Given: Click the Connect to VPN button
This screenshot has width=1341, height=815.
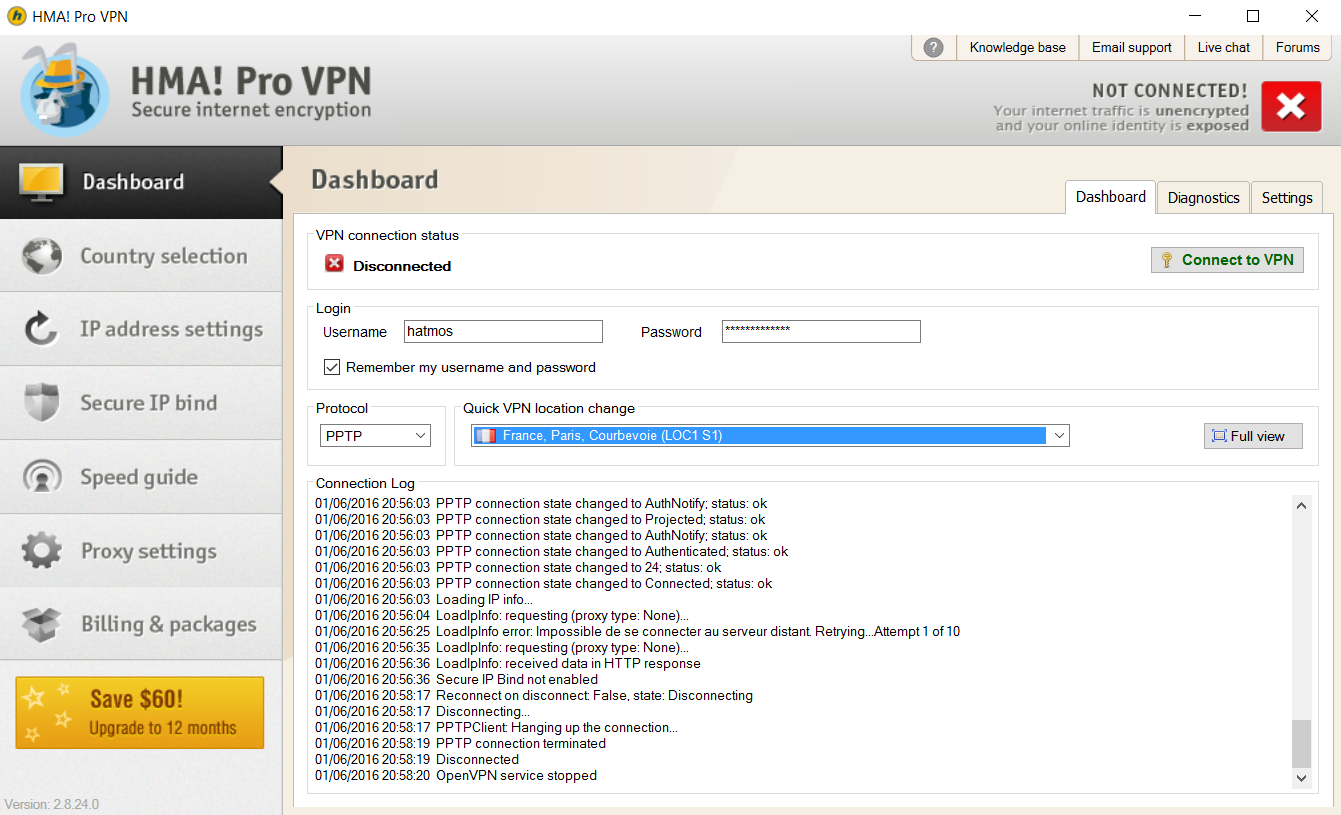Looking at the screenshot, I should pyautogui.click(x=1227, y=260).
